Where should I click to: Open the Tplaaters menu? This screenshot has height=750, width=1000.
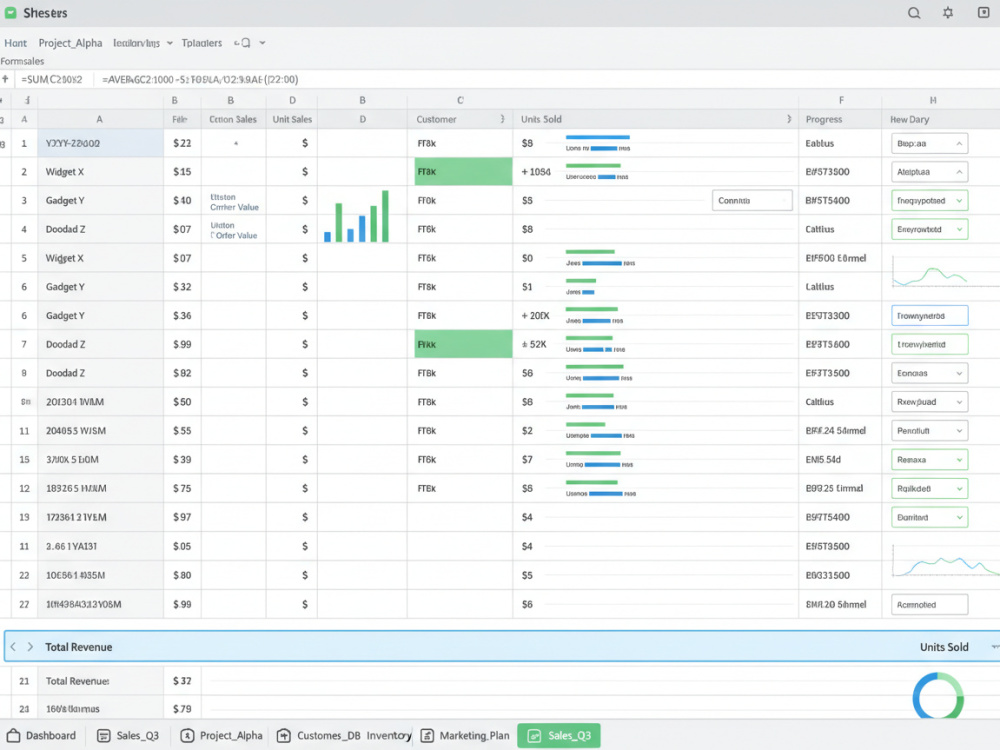pyautogui.click(x=202, y=43)
